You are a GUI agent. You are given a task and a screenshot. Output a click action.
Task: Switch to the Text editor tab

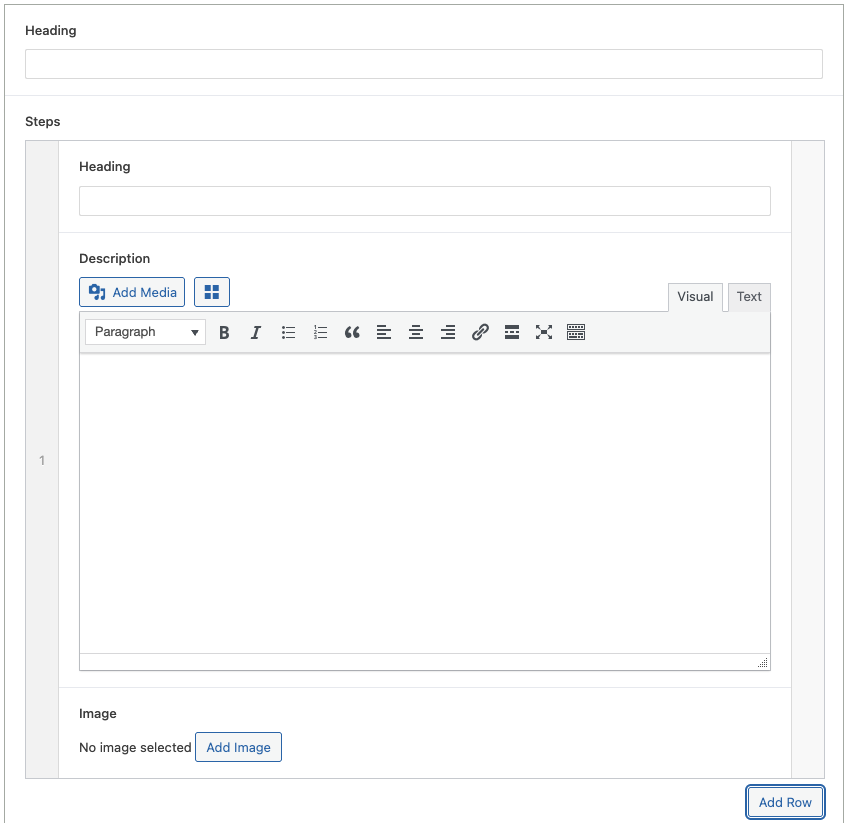[x=749, y=297]
